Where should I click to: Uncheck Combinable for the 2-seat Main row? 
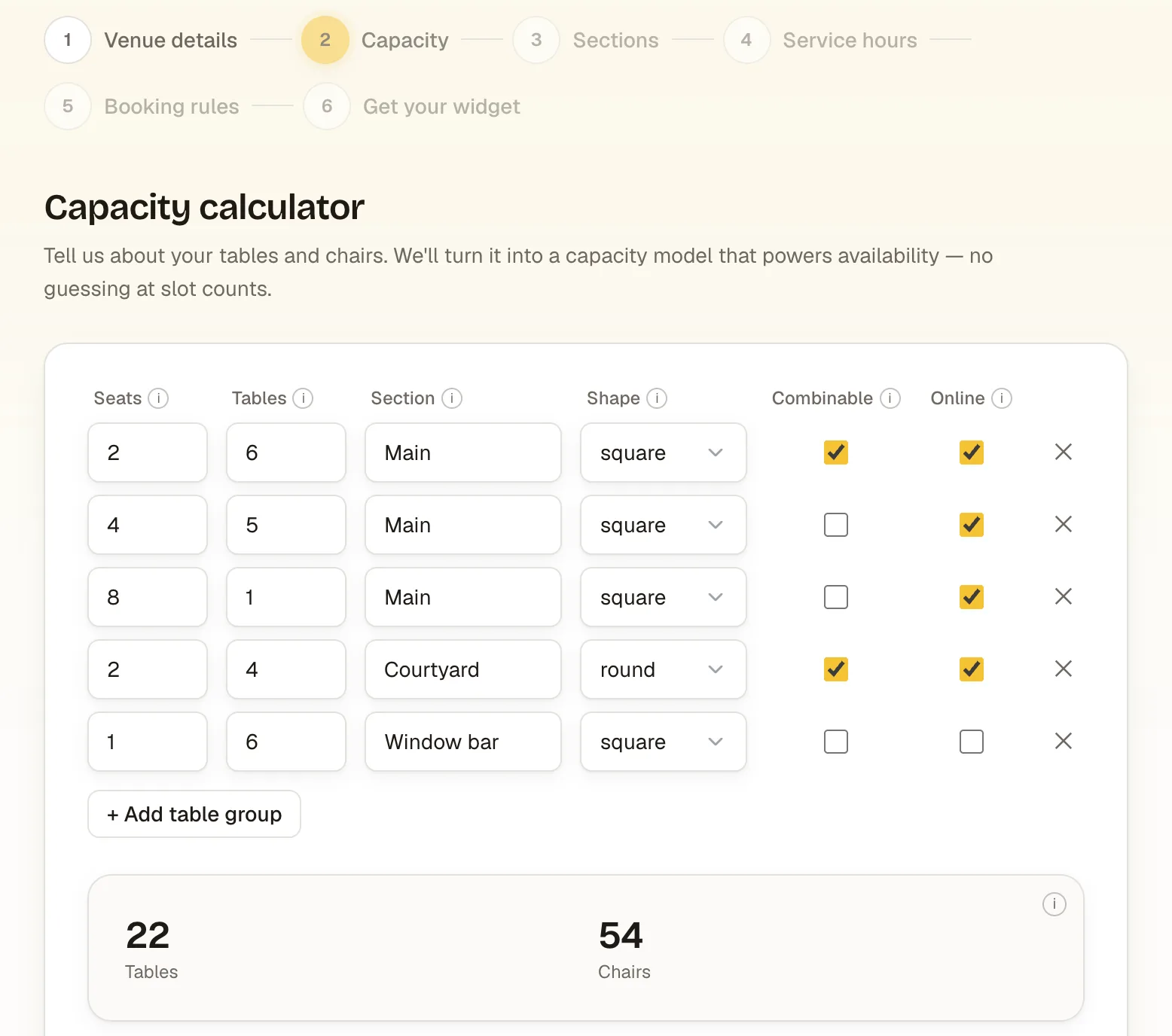(x=836, y=452)
